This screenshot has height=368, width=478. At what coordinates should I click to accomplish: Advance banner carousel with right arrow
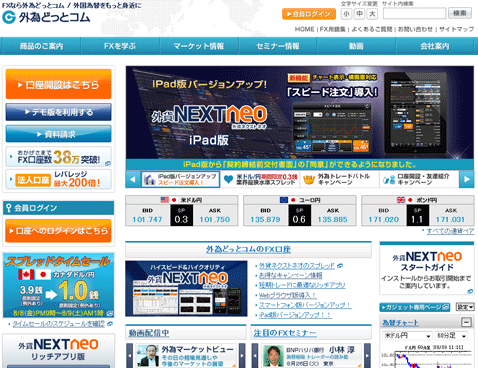coord(467,179)
